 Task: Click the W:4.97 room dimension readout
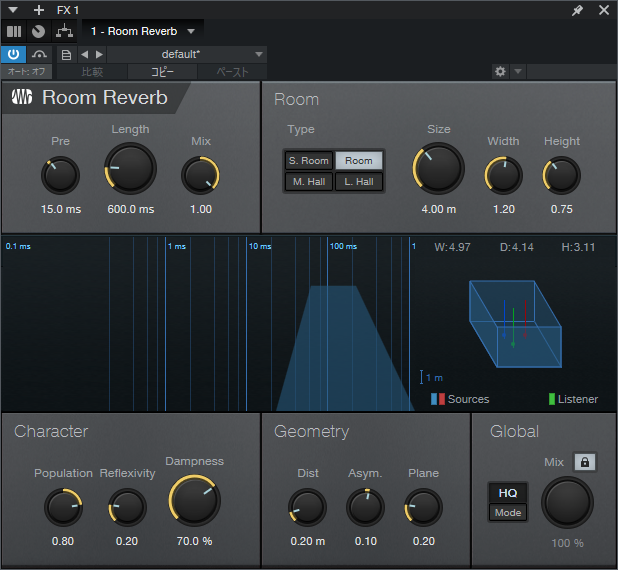[452, 247]
